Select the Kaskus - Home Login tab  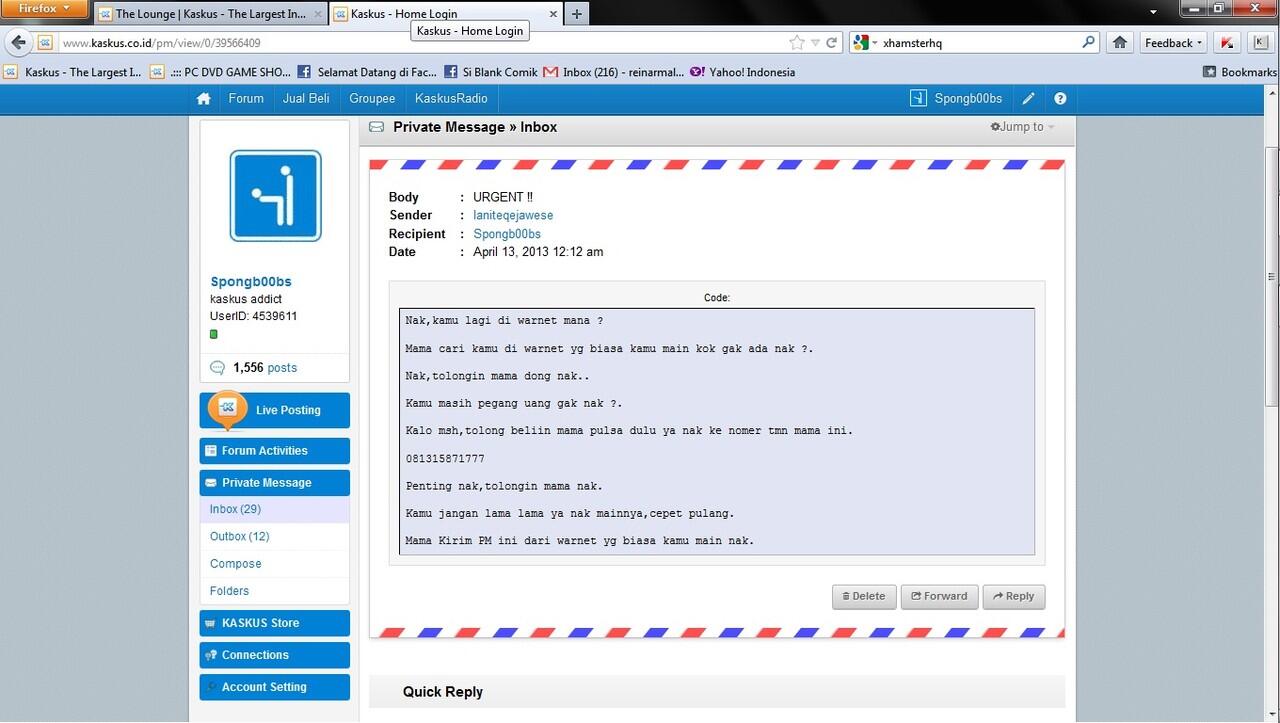(x=444, y=14)
